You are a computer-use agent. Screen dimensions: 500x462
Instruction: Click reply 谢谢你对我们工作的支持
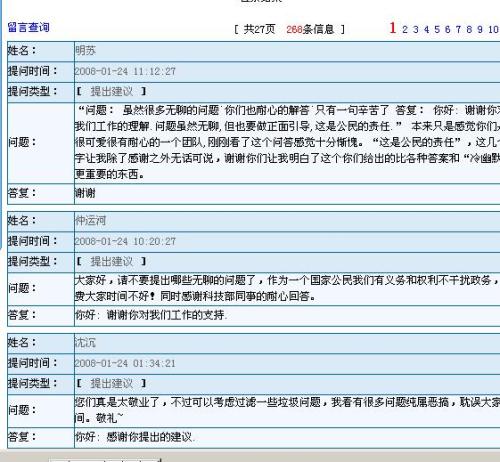click(166, 315)
